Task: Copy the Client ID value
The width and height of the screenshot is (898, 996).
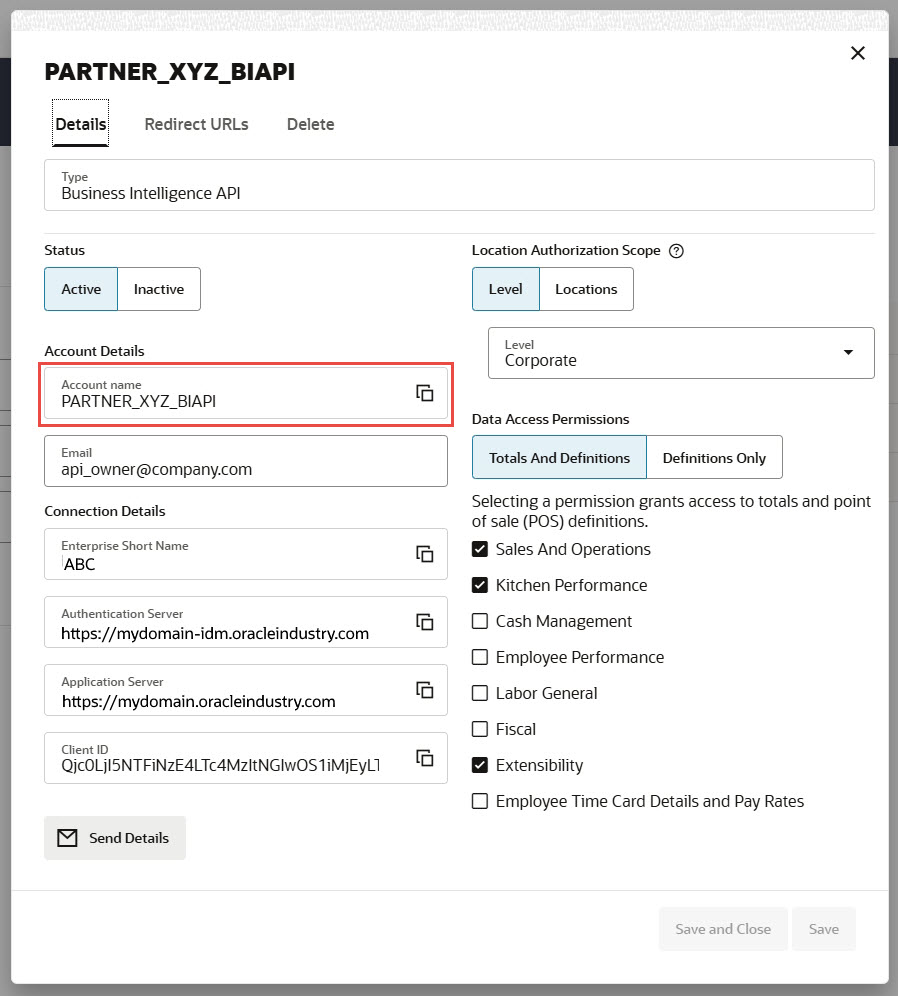Action: pos(425,758)
